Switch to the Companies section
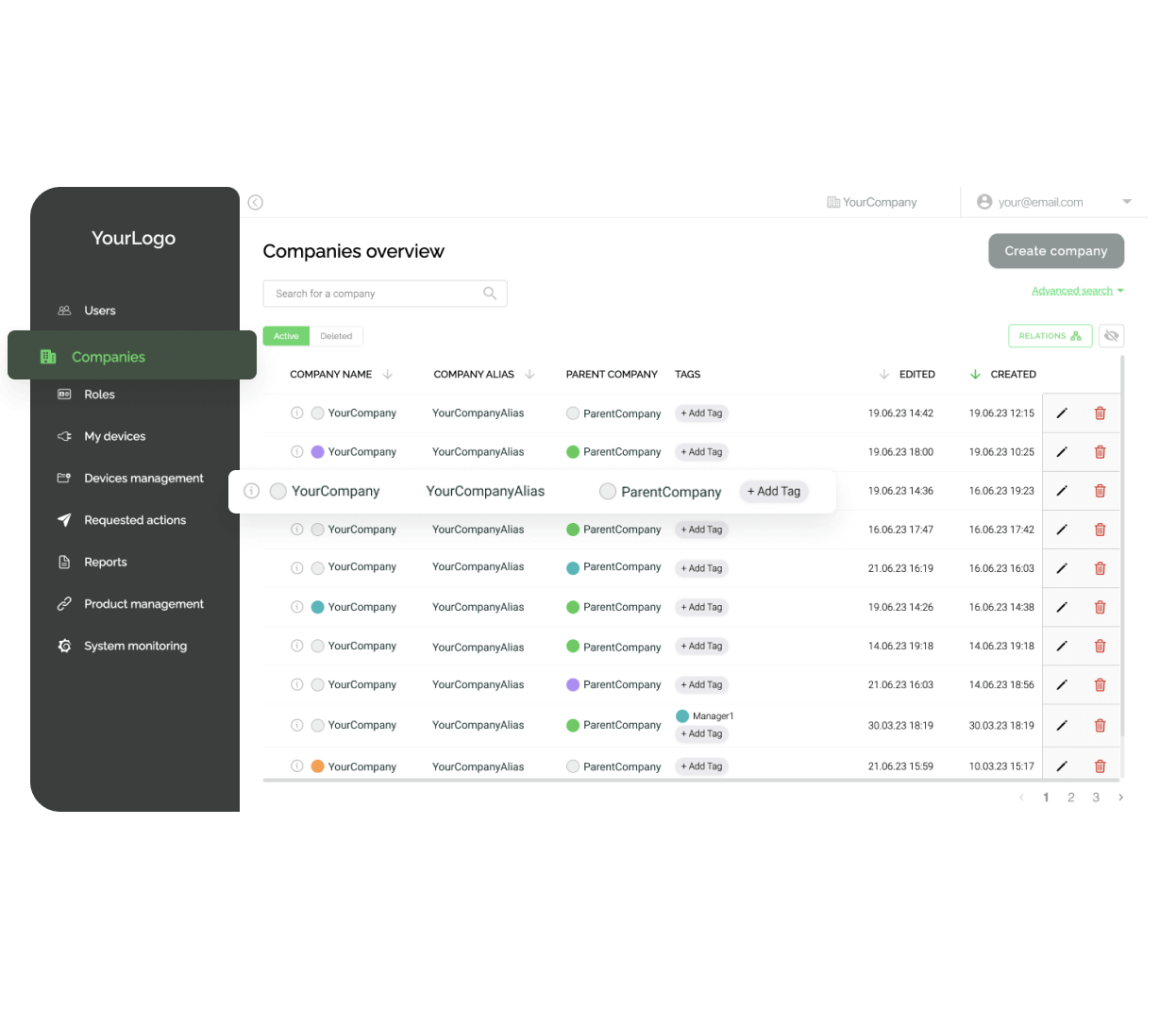The image size is (1176, 1010). click(108, 357)
